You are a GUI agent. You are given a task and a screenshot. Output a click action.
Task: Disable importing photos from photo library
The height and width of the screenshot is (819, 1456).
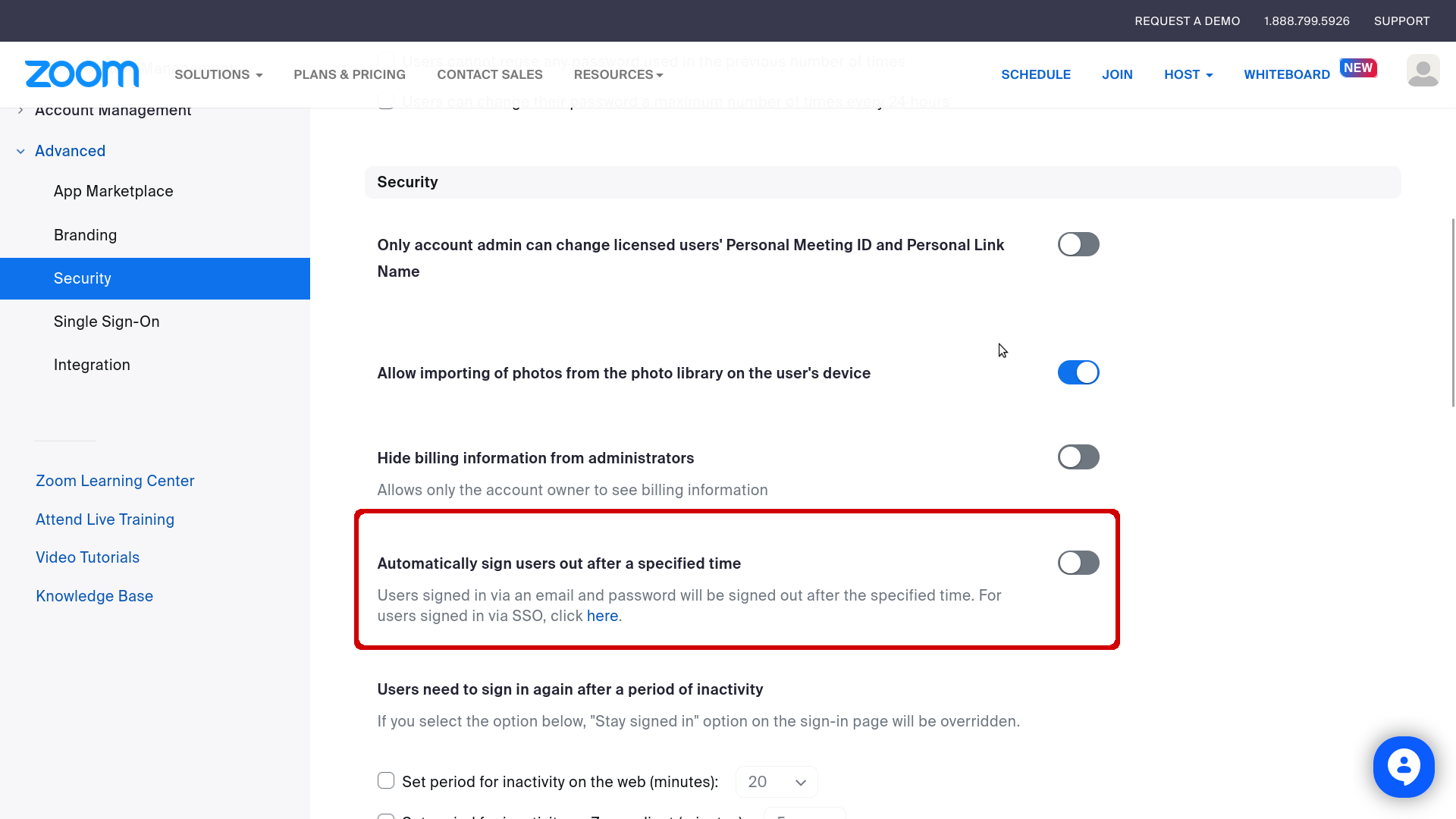(1078, 372)
